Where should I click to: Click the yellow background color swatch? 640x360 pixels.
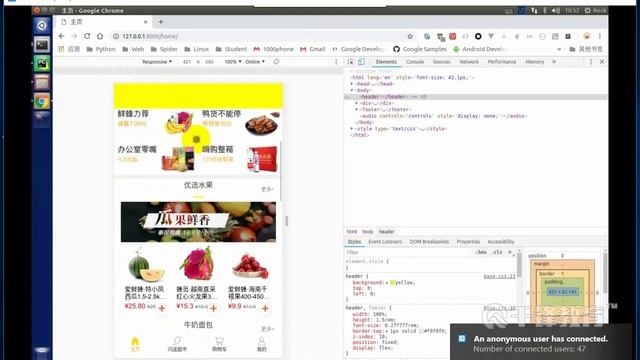click(x=392, y=282)
